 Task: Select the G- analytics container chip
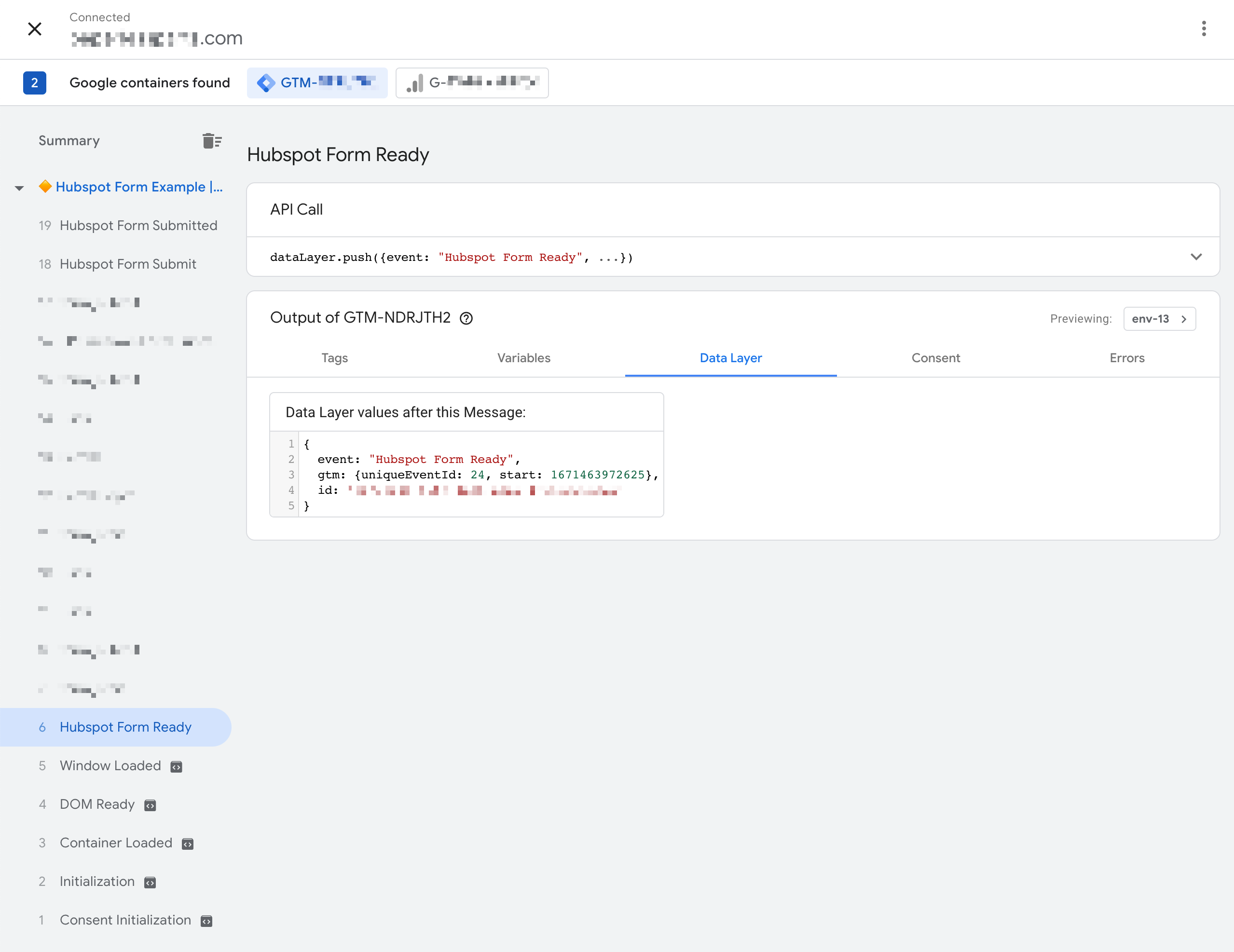tap(472, 83)
